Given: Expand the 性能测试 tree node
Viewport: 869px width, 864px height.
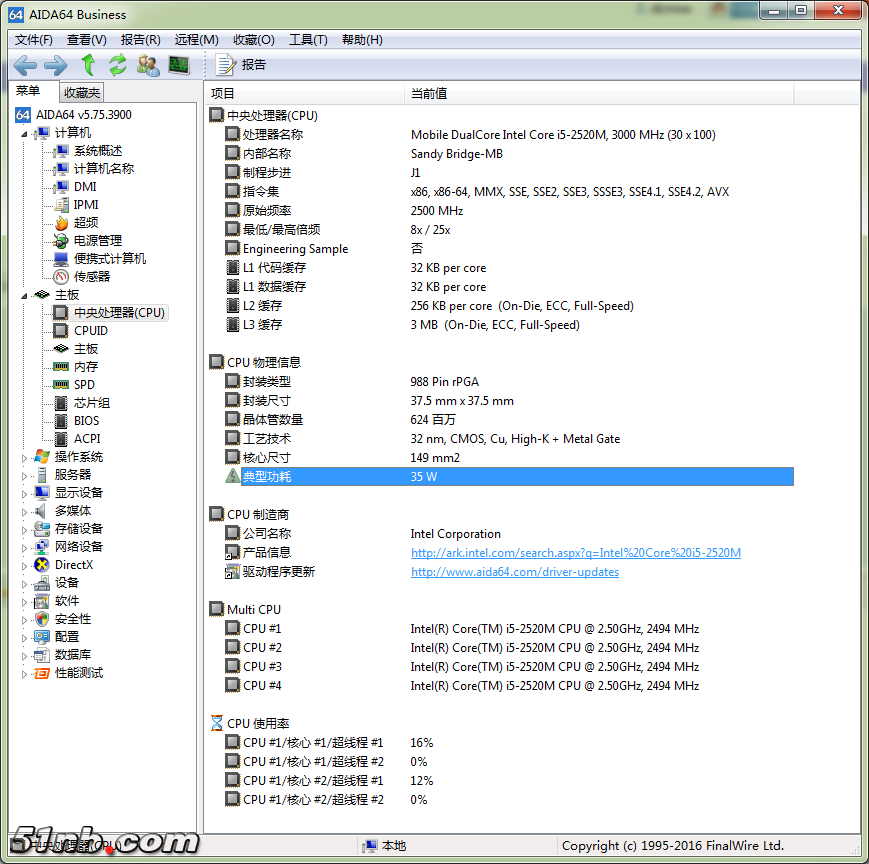Looking at the screenshot, I should [25, 673].
